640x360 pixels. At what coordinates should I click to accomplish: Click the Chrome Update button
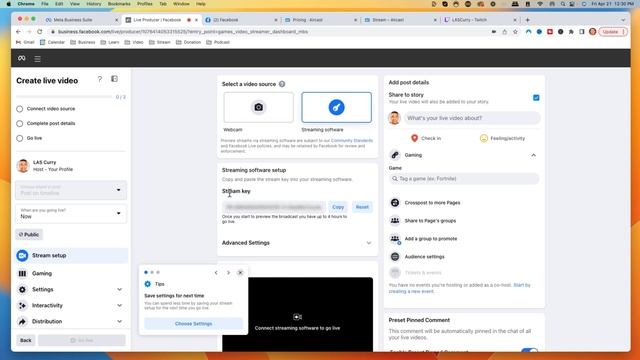613,32
